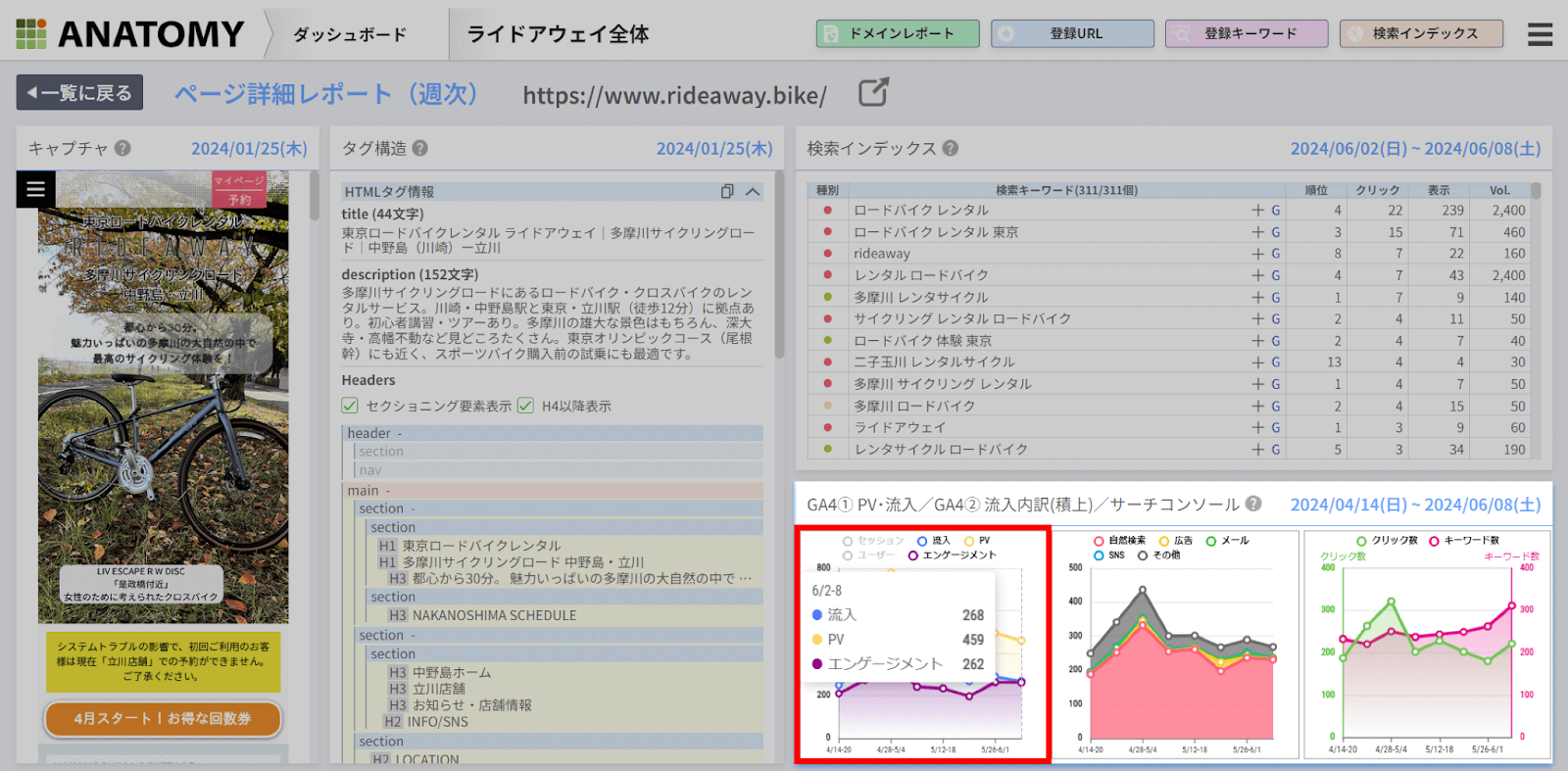Open Google search for 多摩川 サイクリング レンタル
Image resolution: width=1568 pixels, height=771 pixels.
(1276, 384)
